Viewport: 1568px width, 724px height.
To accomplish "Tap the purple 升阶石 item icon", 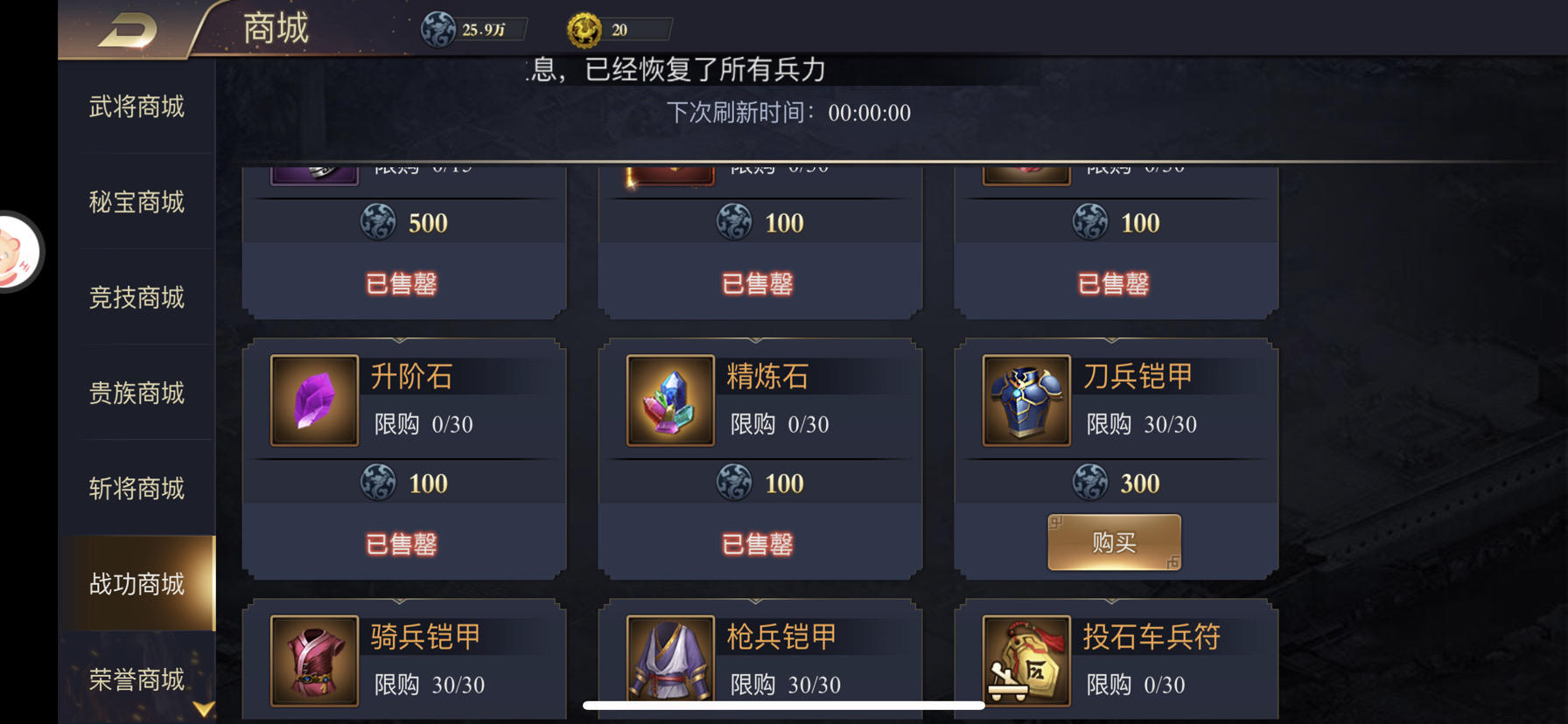I will (314, 400).
